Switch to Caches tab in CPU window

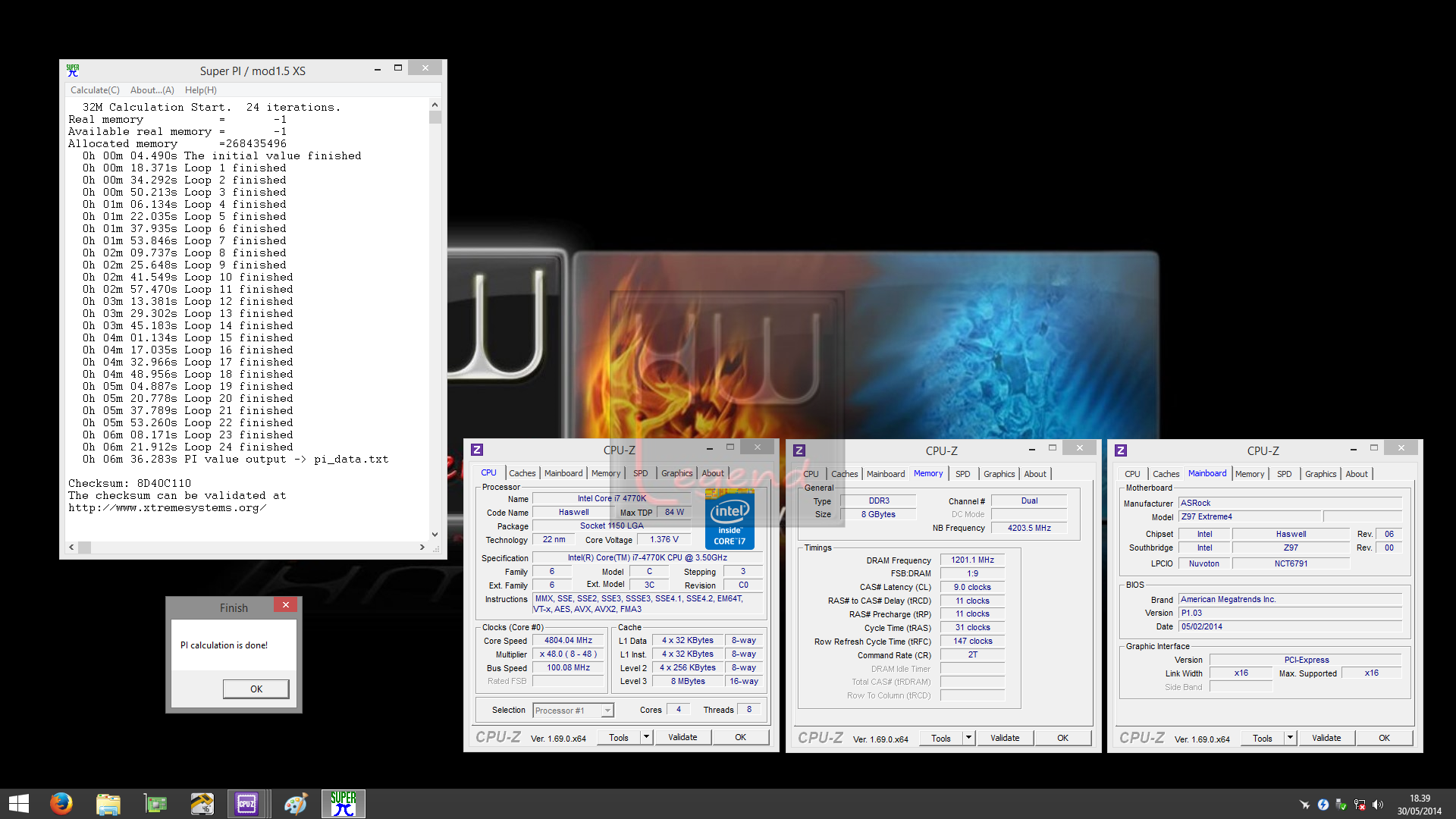coord(522,473)
